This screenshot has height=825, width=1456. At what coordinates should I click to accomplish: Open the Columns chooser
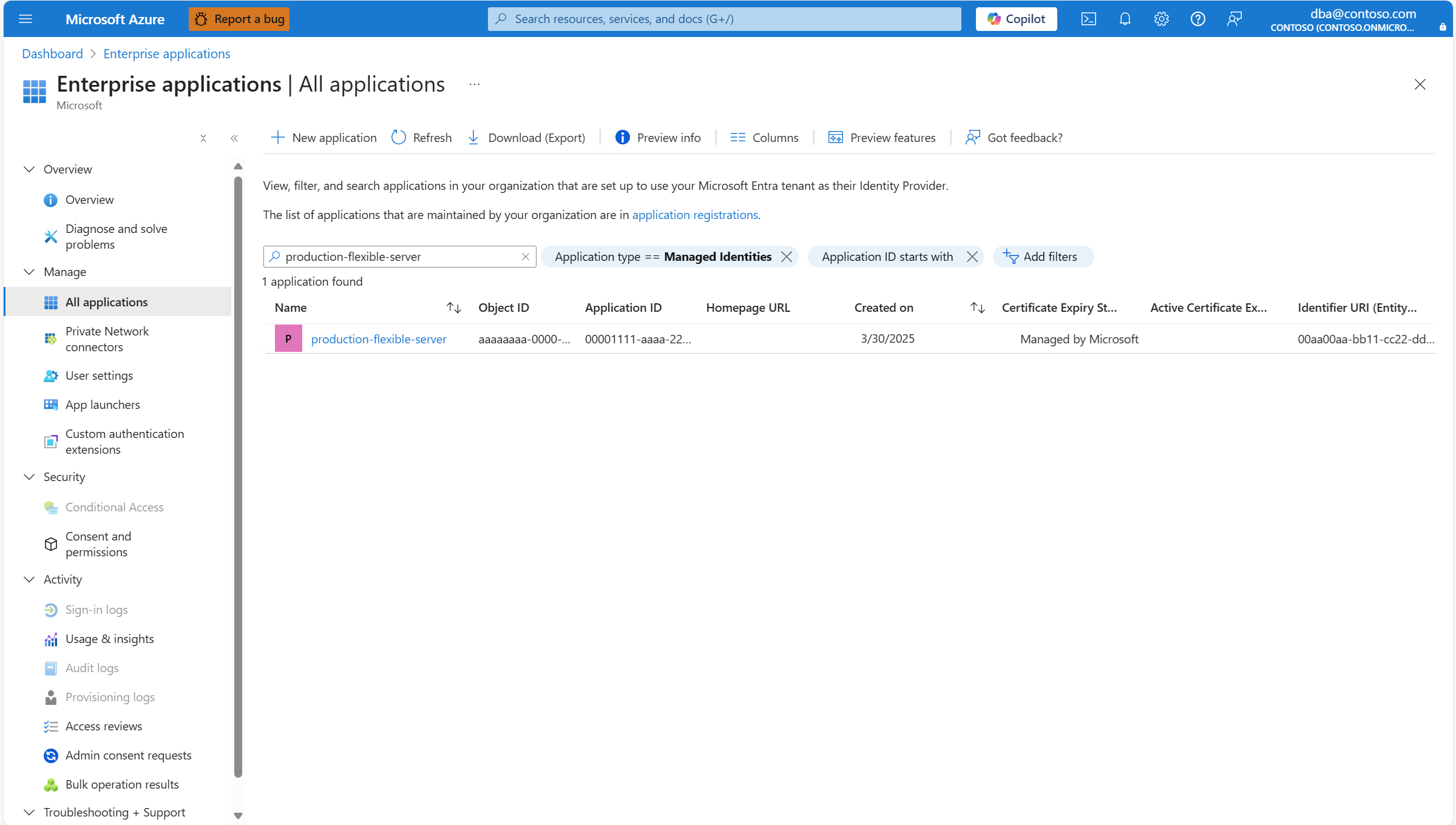(x=764, y=138)
